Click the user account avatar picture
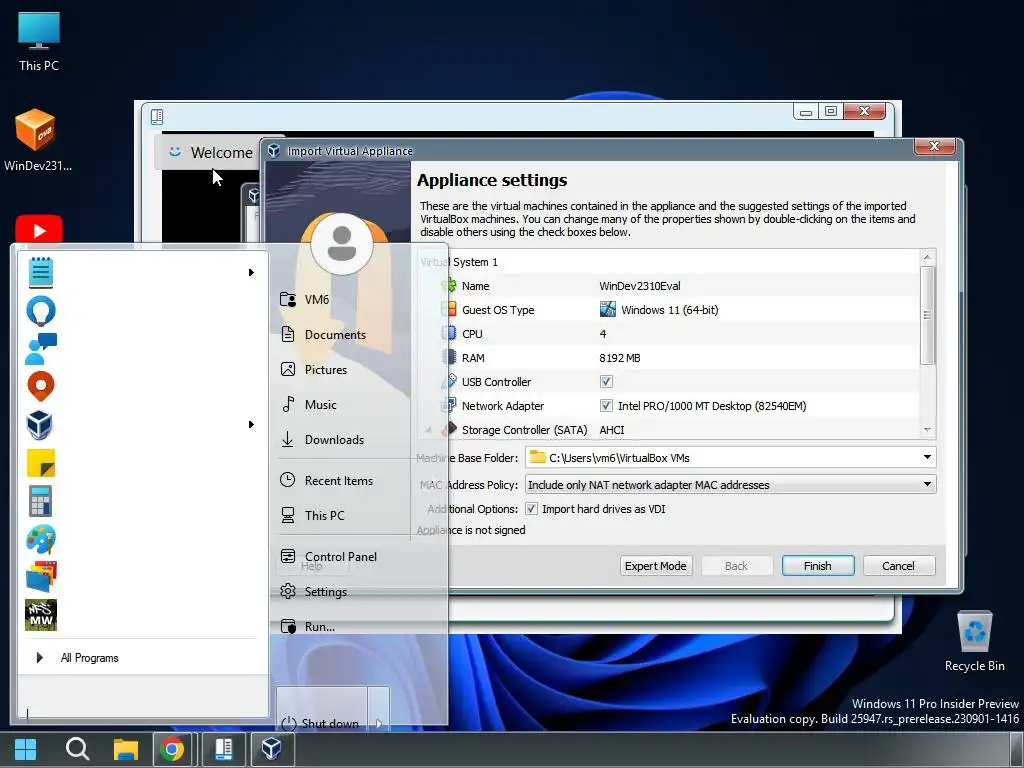Image resolution: width=1024 pixels, height=768 pixels. click(342, 244)
